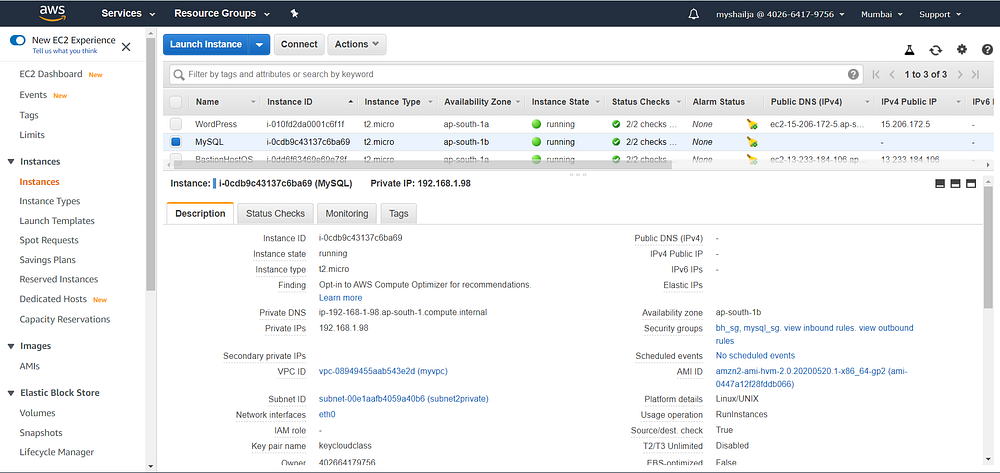The image size is (1000, 473).
Task: Go to last page of results
Action: tap(975, 75)
